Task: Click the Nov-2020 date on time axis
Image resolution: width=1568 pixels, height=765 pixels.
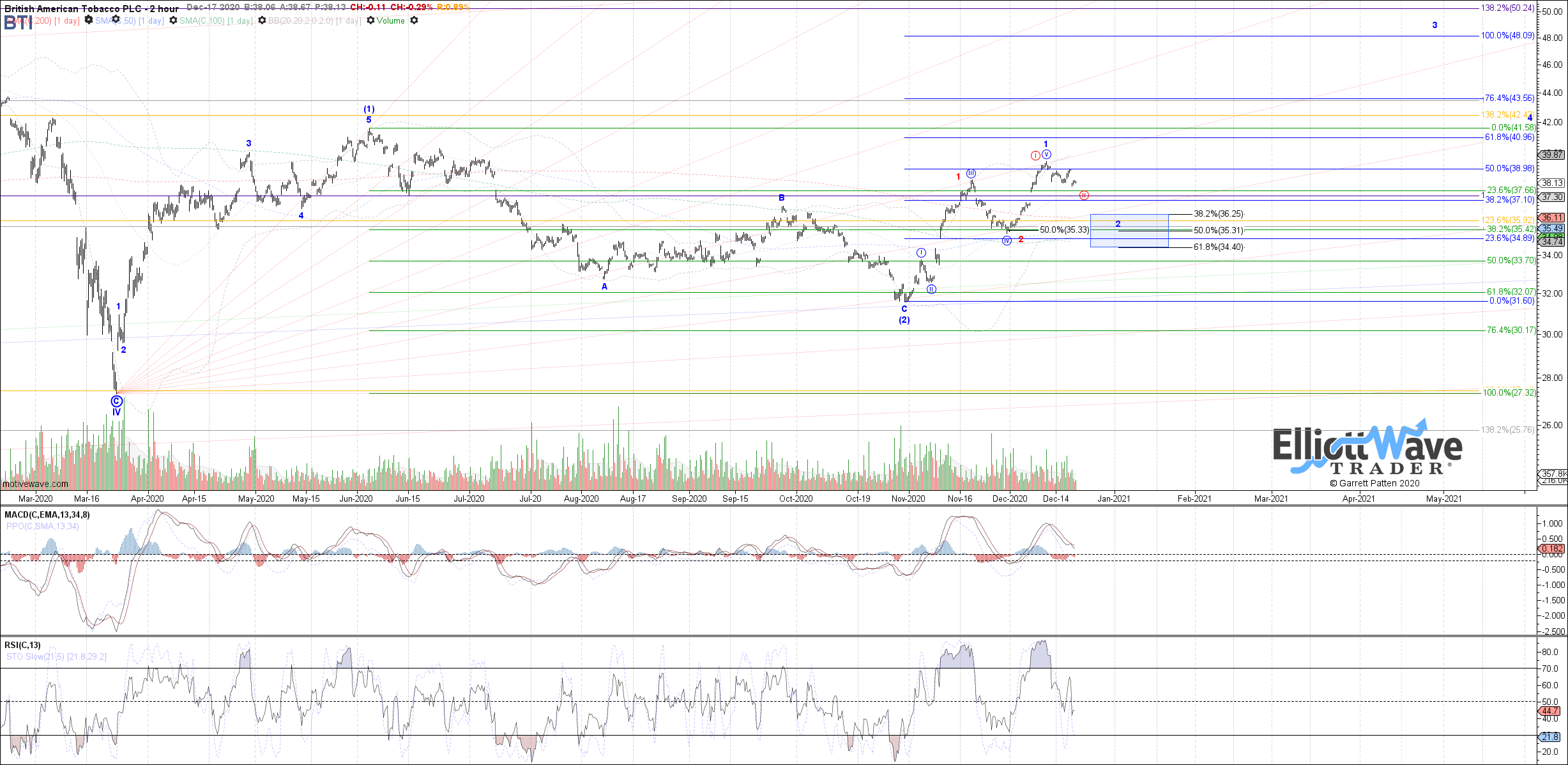Action: point(908,499)
